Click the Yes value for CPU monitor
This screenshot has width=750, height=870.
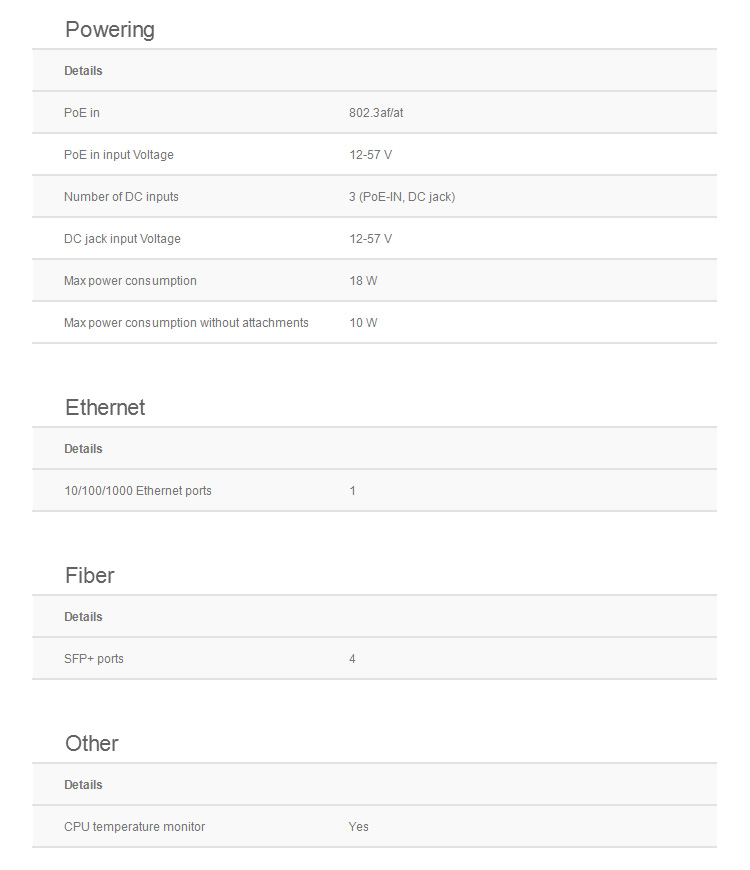point(358,827)
